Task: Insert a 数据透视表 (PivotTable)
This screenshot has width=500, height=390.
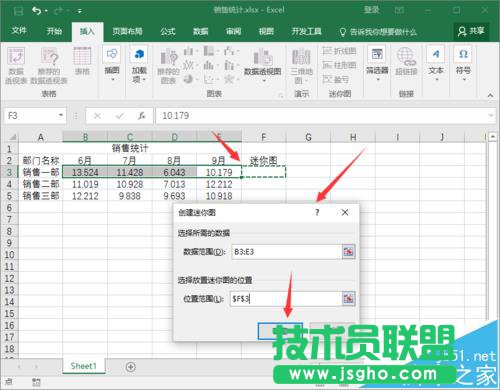Action: click(x=16, y=65)
